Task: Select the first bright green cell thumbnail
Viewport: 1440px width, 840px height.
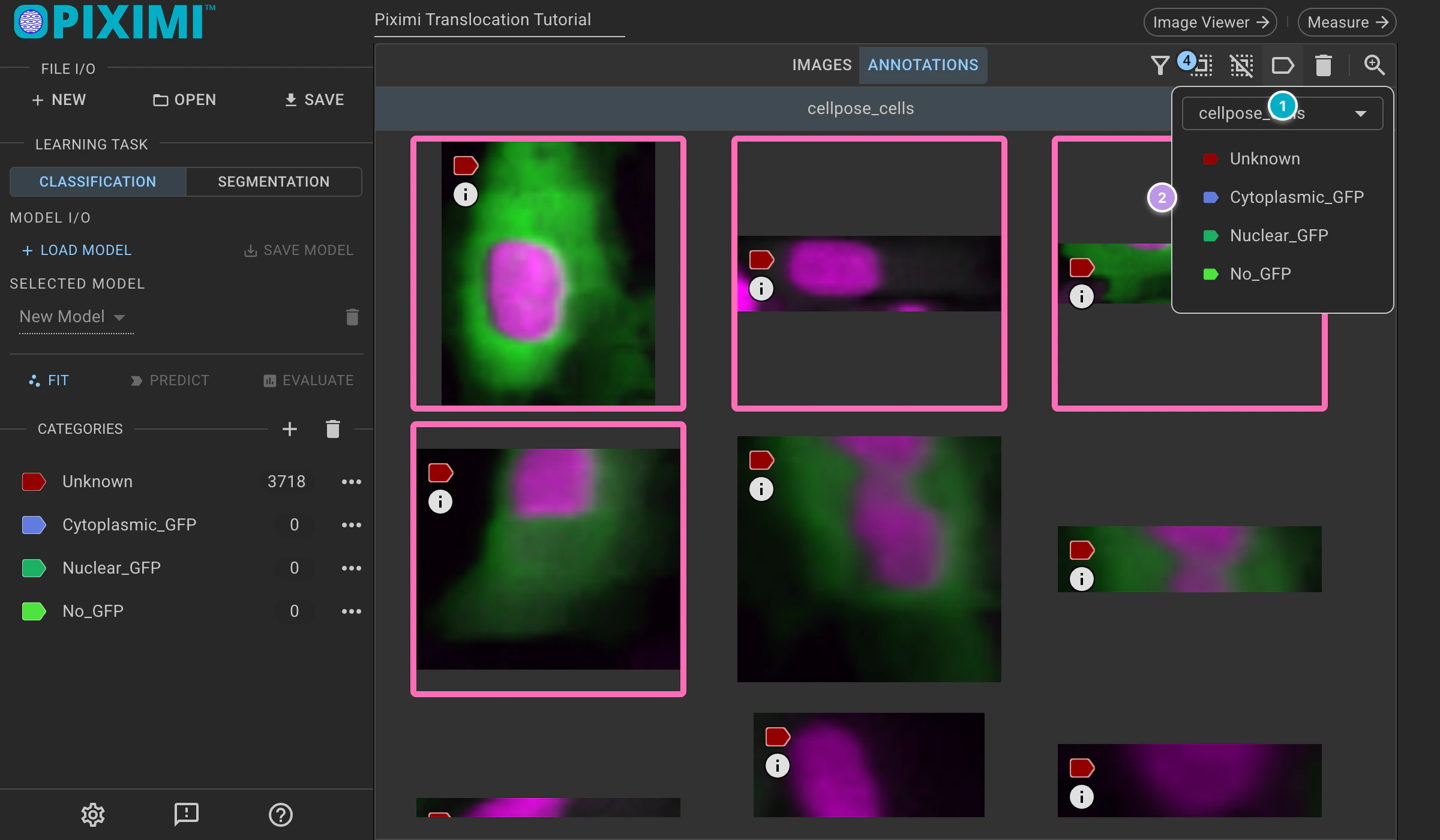Action: tap(548, 274)
